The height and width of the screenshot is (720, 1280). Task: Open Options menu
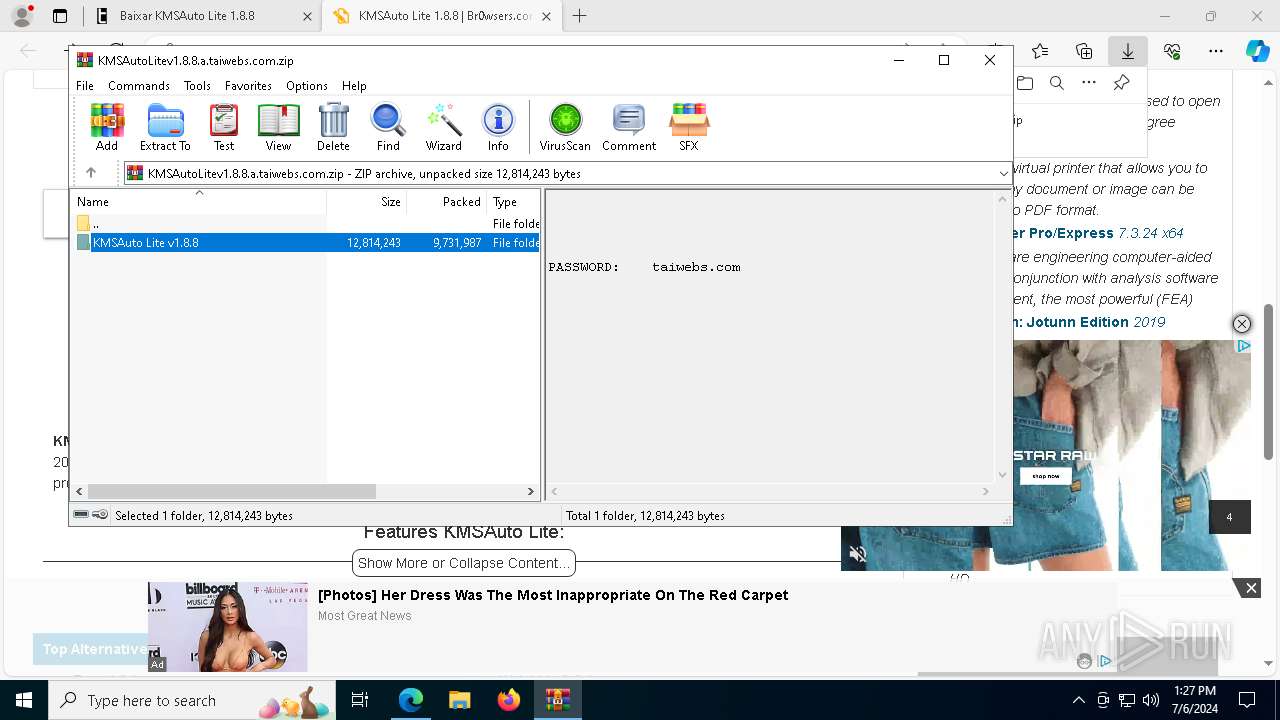[x=307, y=86]
